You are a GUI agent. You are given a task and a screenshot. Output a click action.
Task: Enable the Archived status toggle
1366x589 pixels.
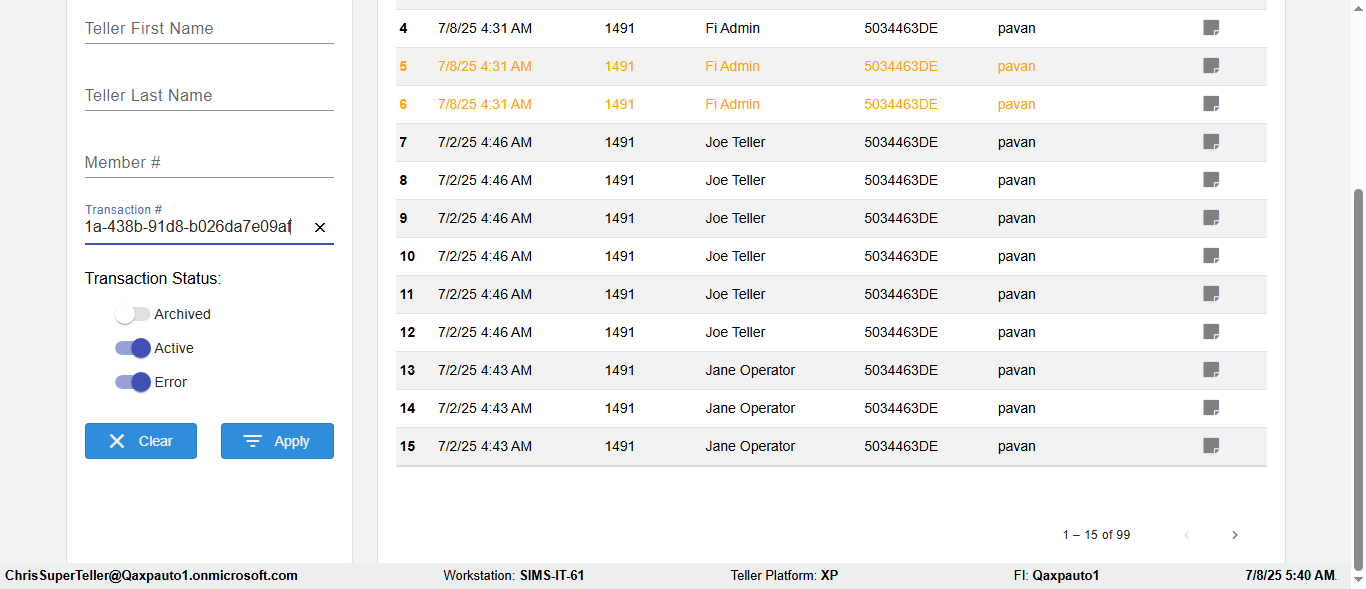132,314
